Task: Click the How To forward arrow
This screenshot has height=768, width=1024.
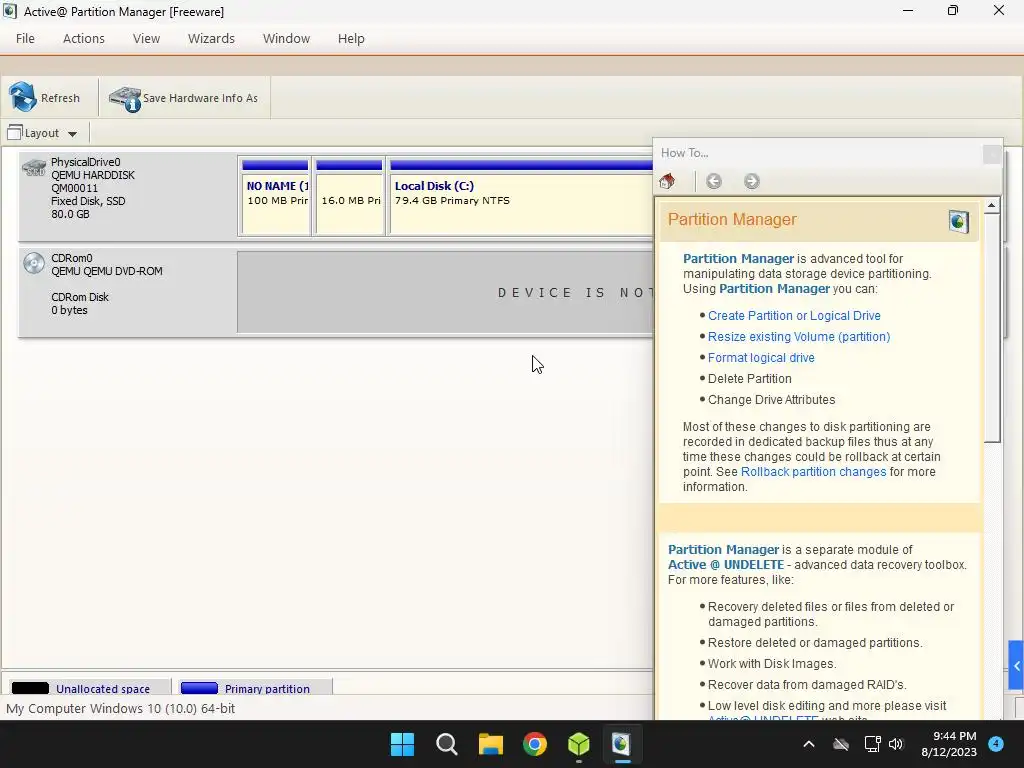Action: point(752,181)
